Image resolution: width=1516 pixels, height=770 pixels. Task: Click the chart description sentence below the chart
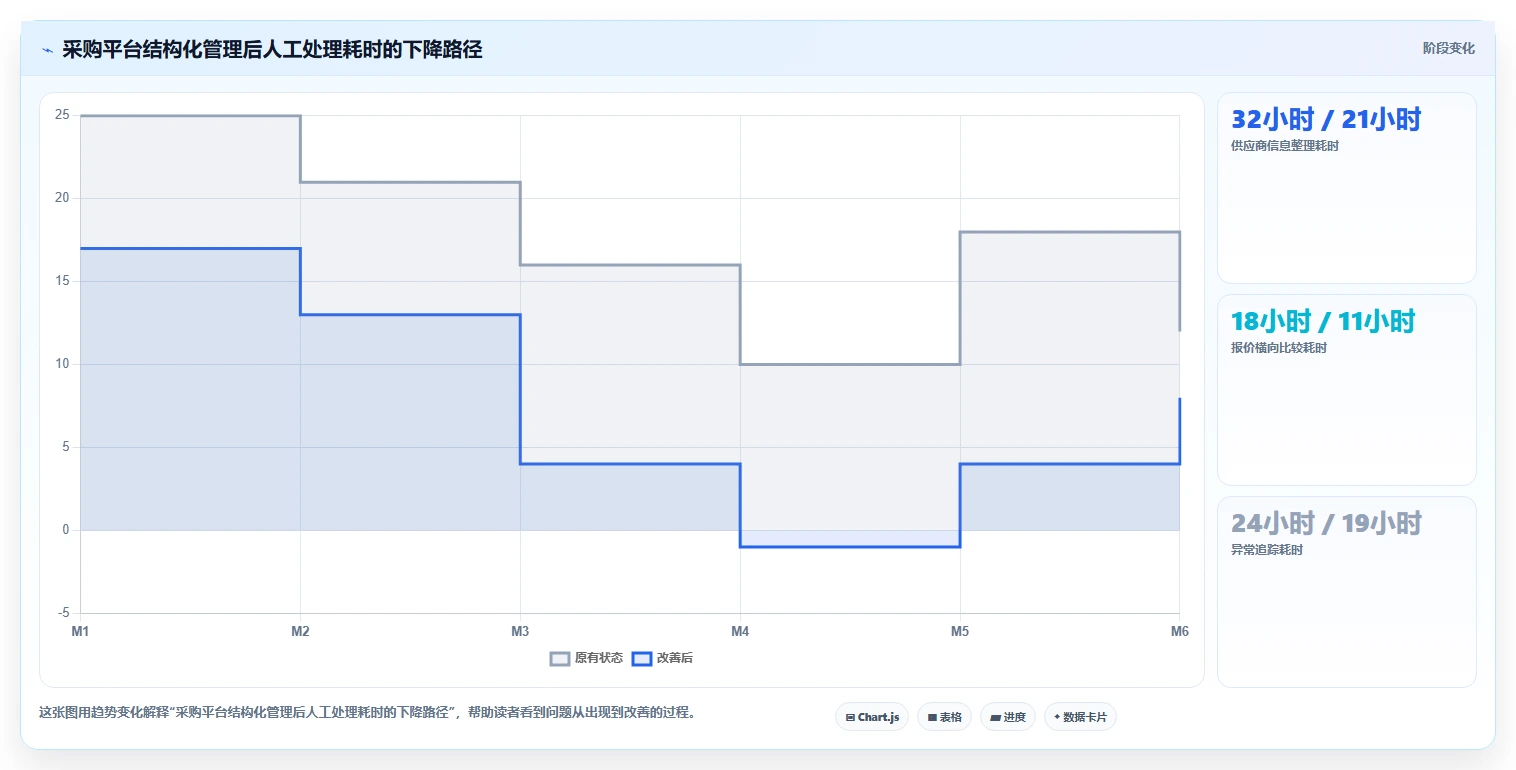[x=367, y=713]
